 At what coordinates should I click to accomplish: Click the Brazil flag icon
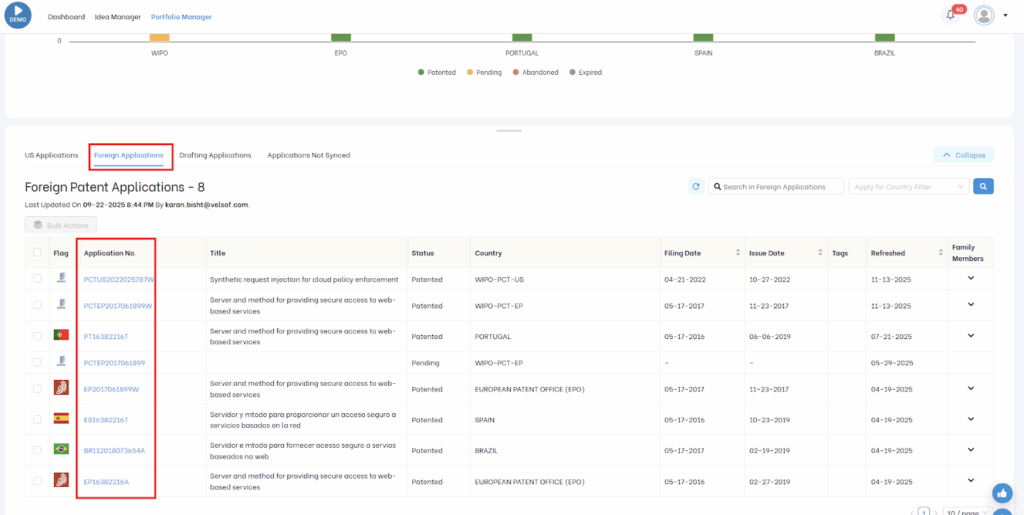coord(61,450)
